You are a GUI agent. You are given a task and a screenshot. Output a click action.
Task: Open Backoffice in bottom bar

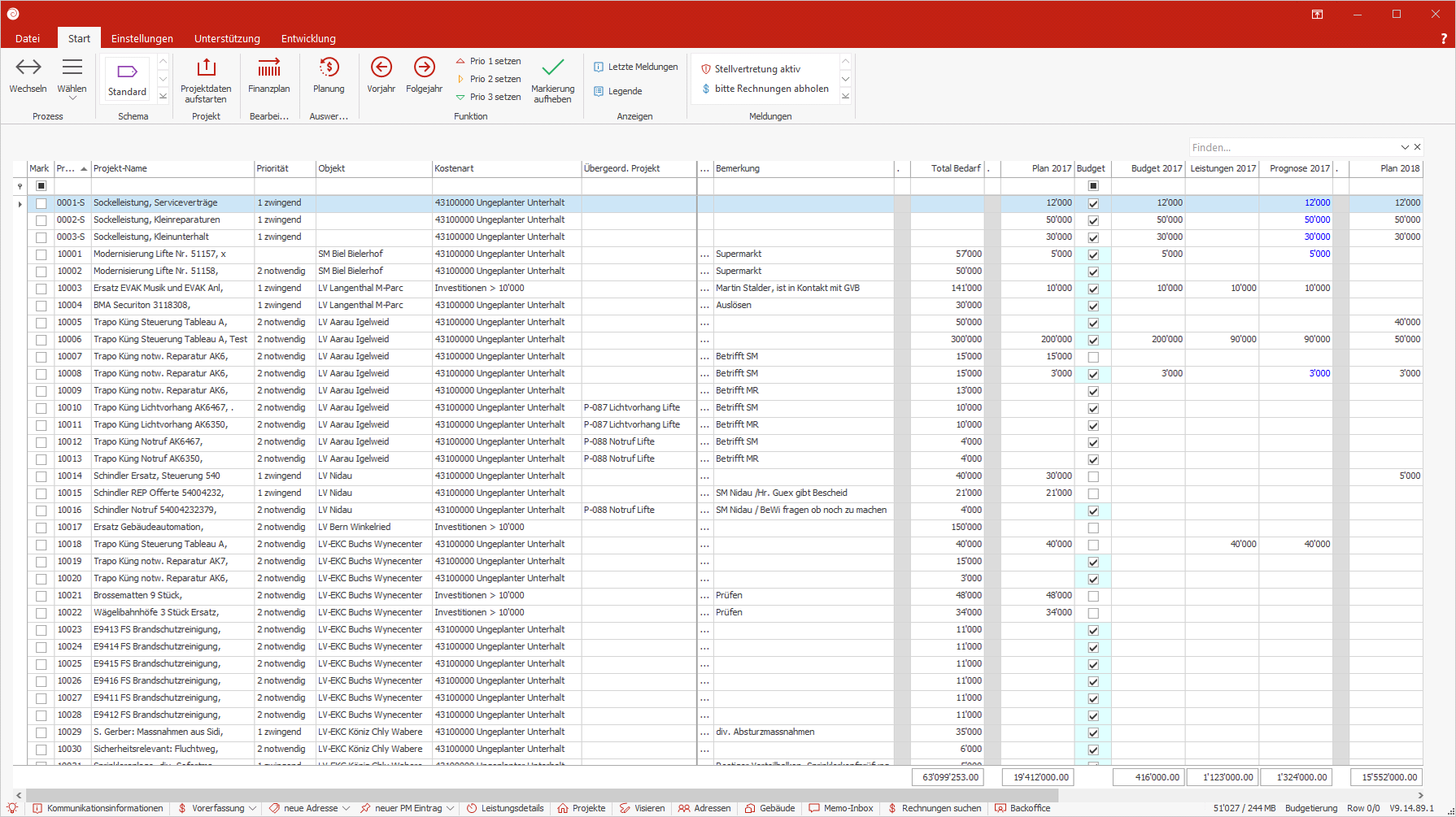(x=1022, y=808)
